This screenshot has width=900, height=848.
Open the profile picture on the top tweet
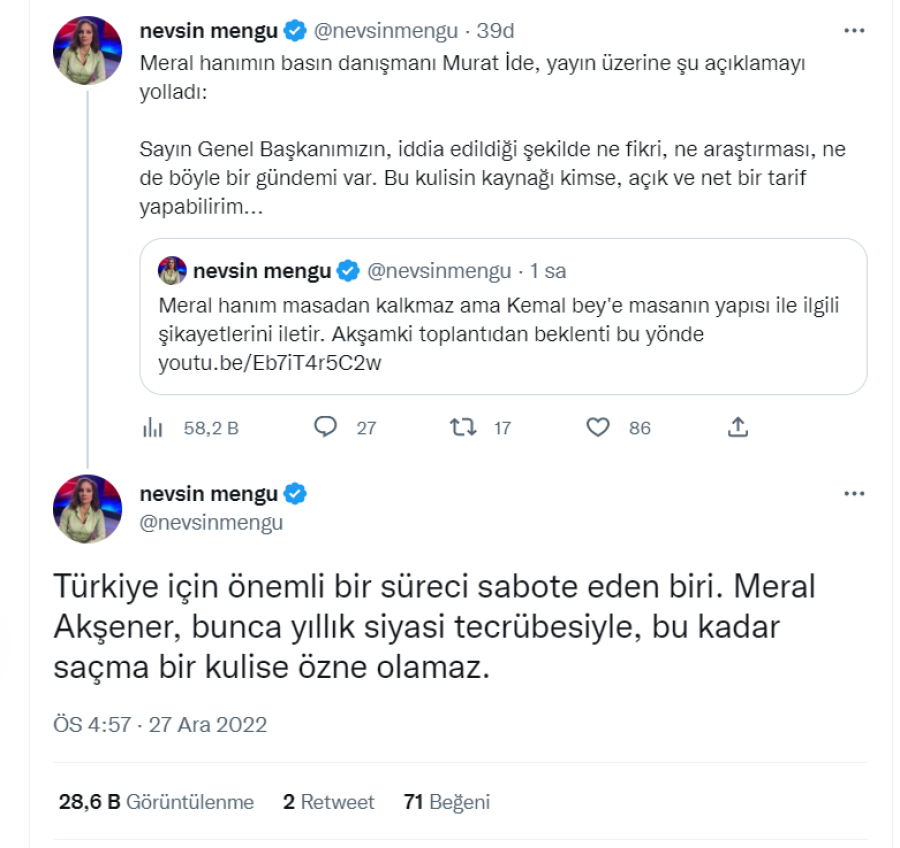[87, 50]
